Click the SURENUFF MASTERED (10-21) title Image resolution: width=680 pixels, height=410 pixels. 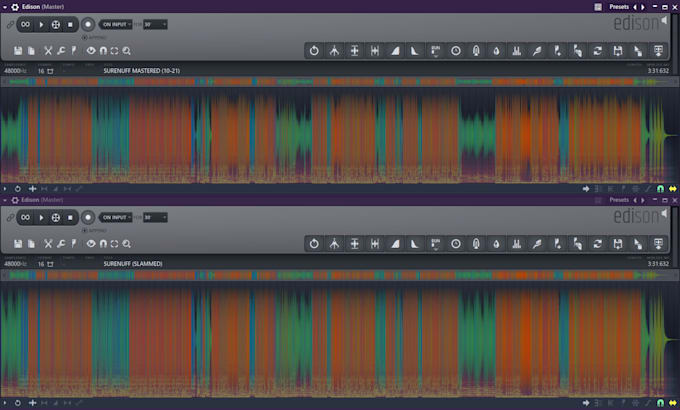(x=141, y=71)
